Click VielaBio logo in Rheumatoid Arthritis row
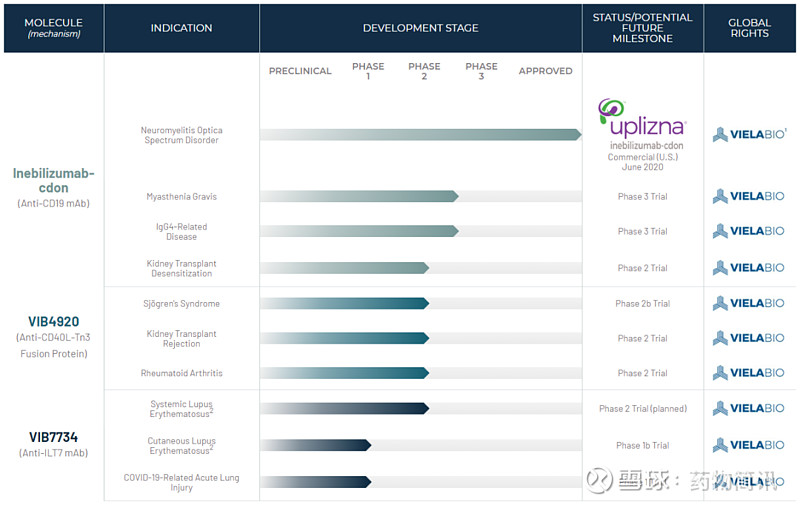 pos(748,373)
